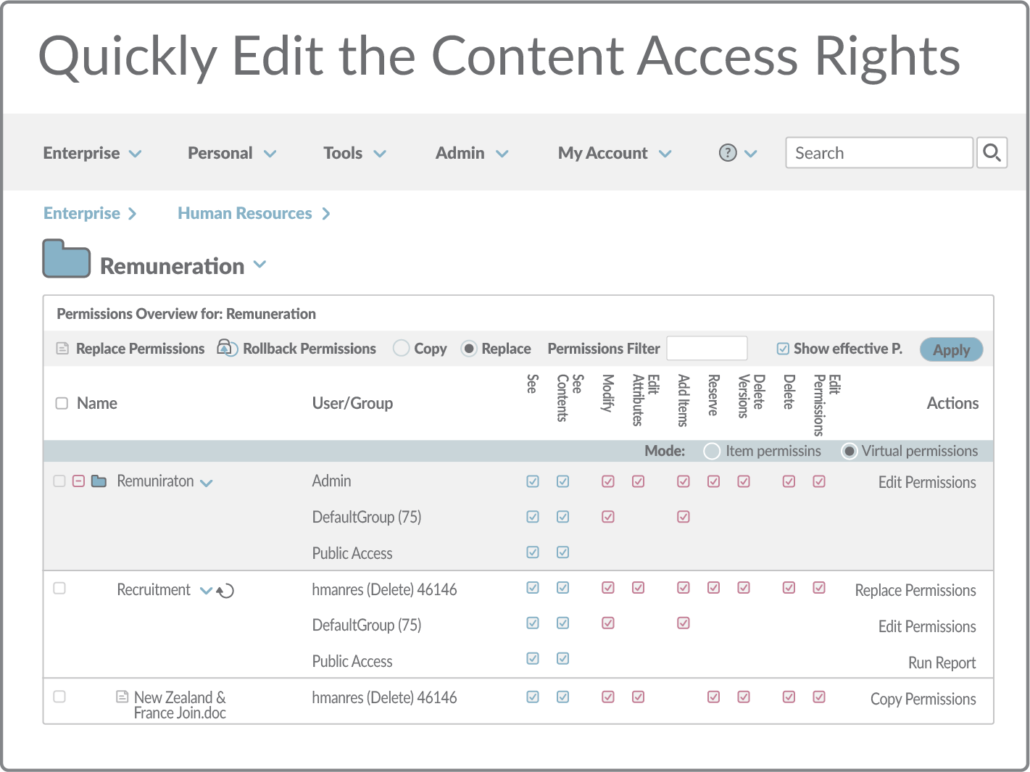Open the Enterprise menu
This screenshot has height=772, width=1030.
[92, 153]
